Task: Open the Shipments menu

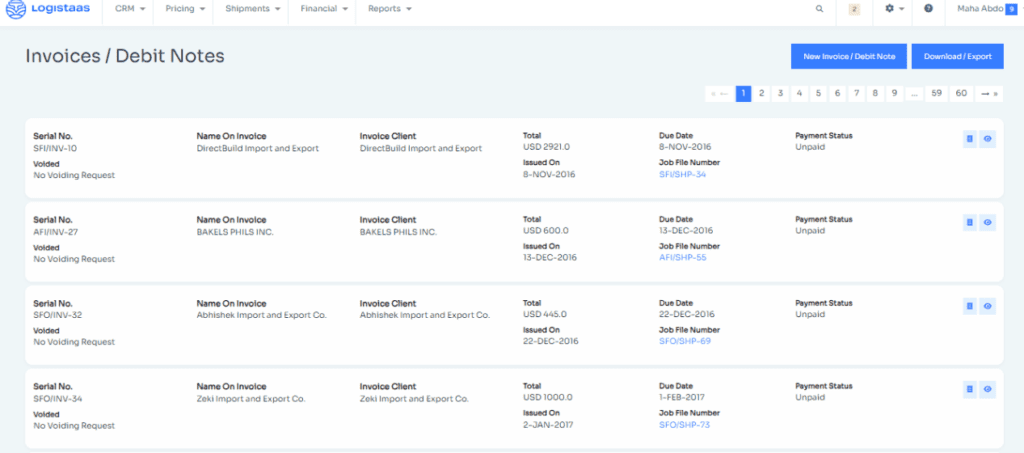Action: [x=252, y=9]
